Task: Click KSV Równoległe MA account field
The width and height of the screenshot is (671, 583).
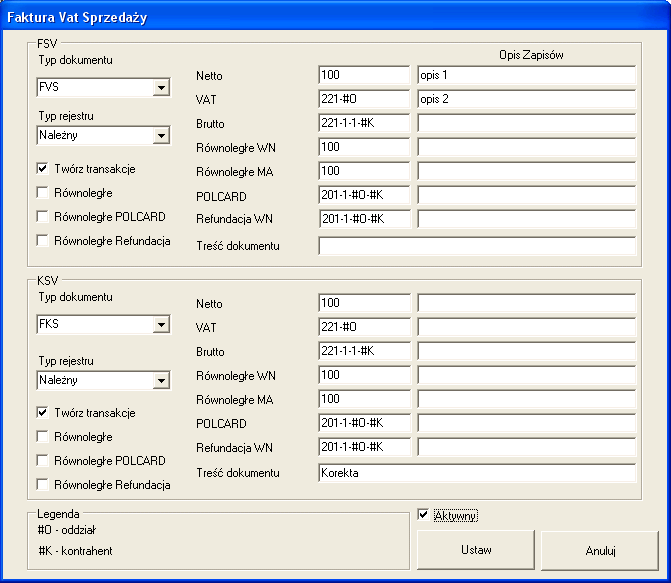Action: [364, 399]
